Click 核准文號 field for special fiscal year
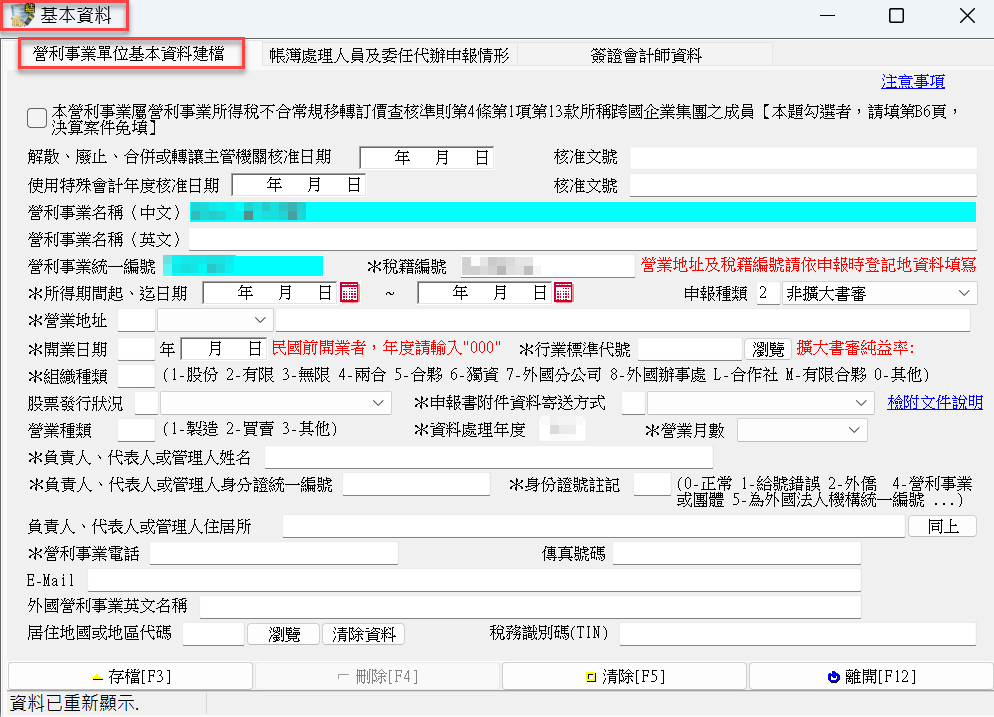994x717 pixels. click(x=803, y=185)
